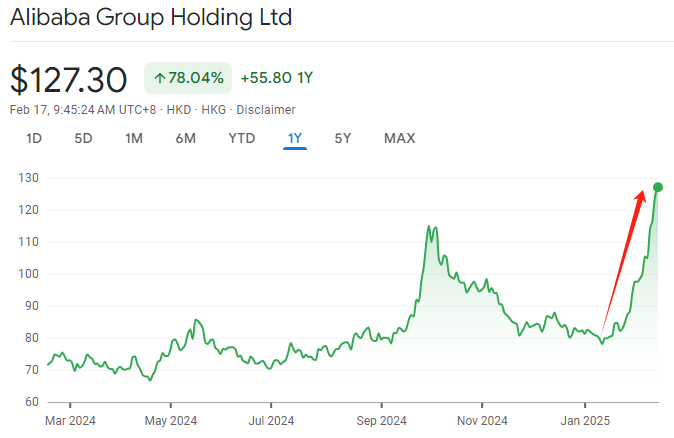674x438 pixels.
Task: Click the Alibaba Group Holding Ltd title
Action: [x=152, y=20]
